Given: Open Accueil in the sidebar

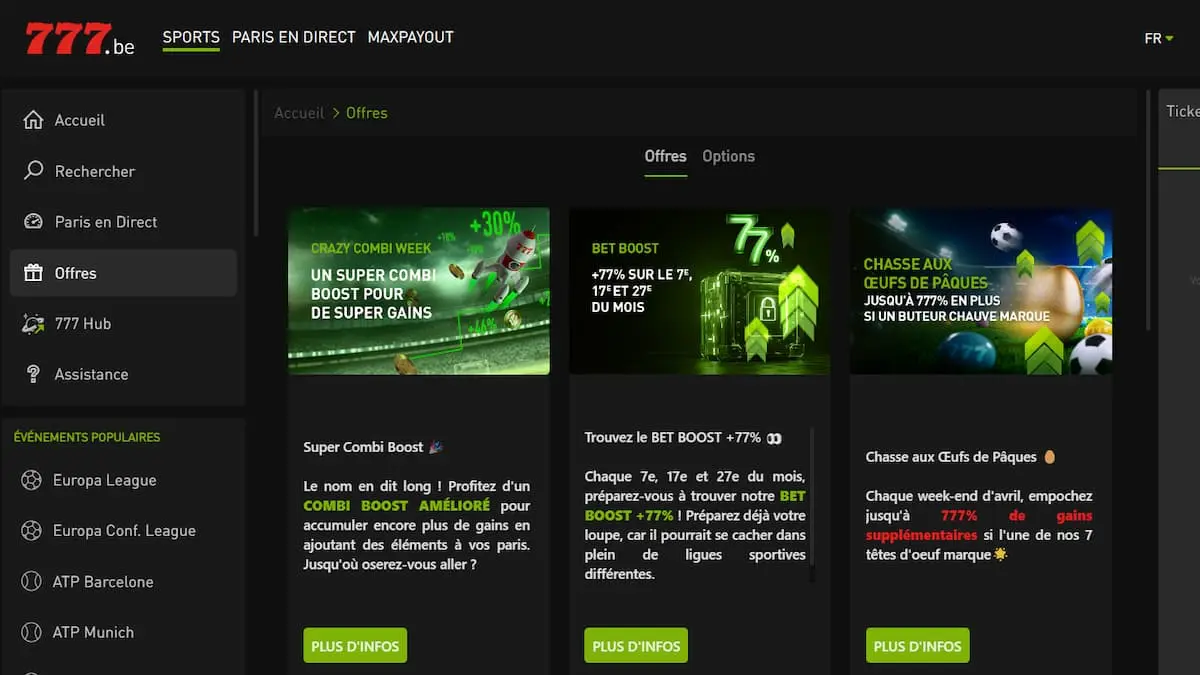Looking at the screenshot, I should click(x=123, y=120).
